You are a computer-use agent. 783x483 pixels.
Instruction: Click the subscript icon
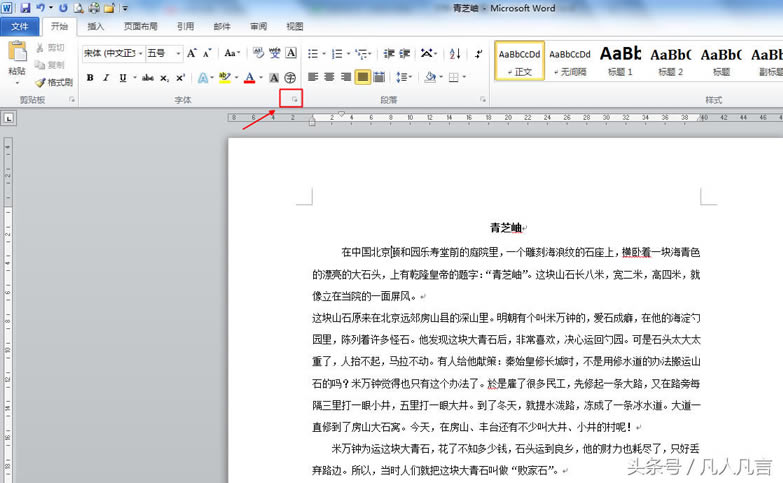(x=164, y=77)
